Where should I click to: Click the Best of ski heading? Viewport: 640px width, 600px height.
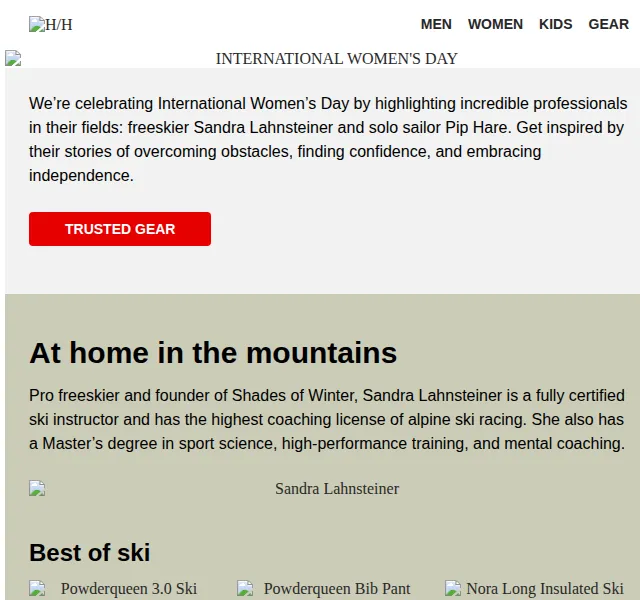(89, 553)
